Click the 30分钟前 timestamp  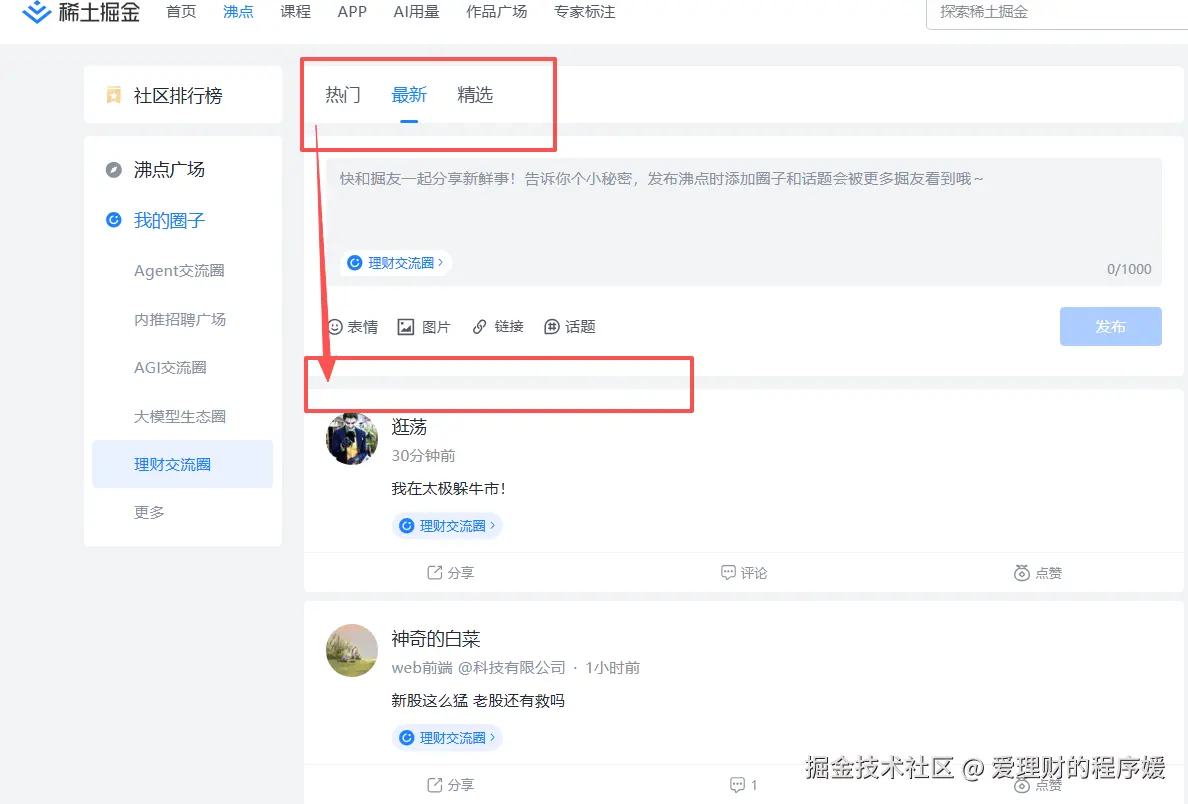pos(424,455)
